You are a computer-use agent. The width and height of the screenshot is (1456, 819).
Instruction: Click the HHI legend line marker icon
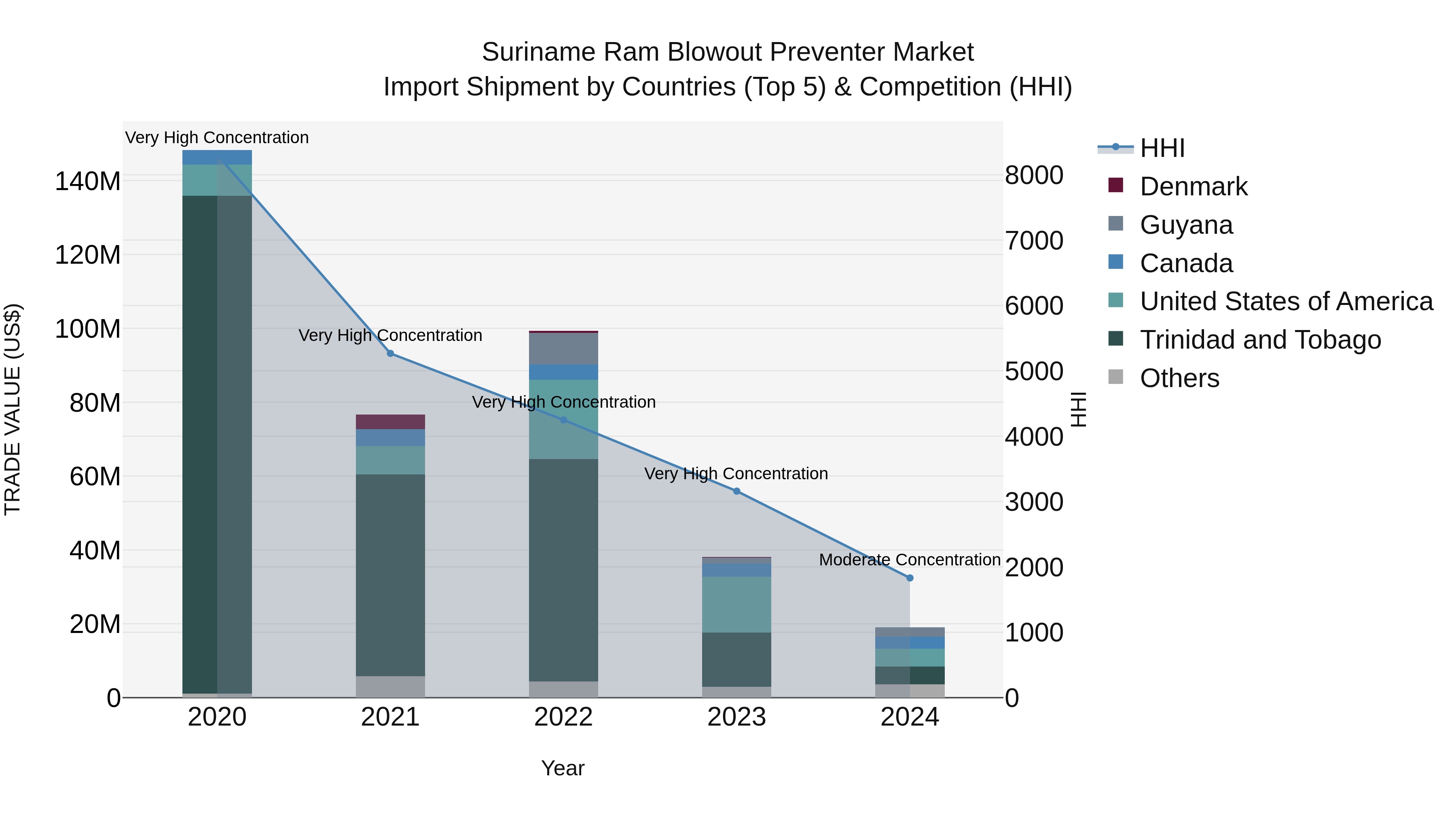pos(1116,147)
